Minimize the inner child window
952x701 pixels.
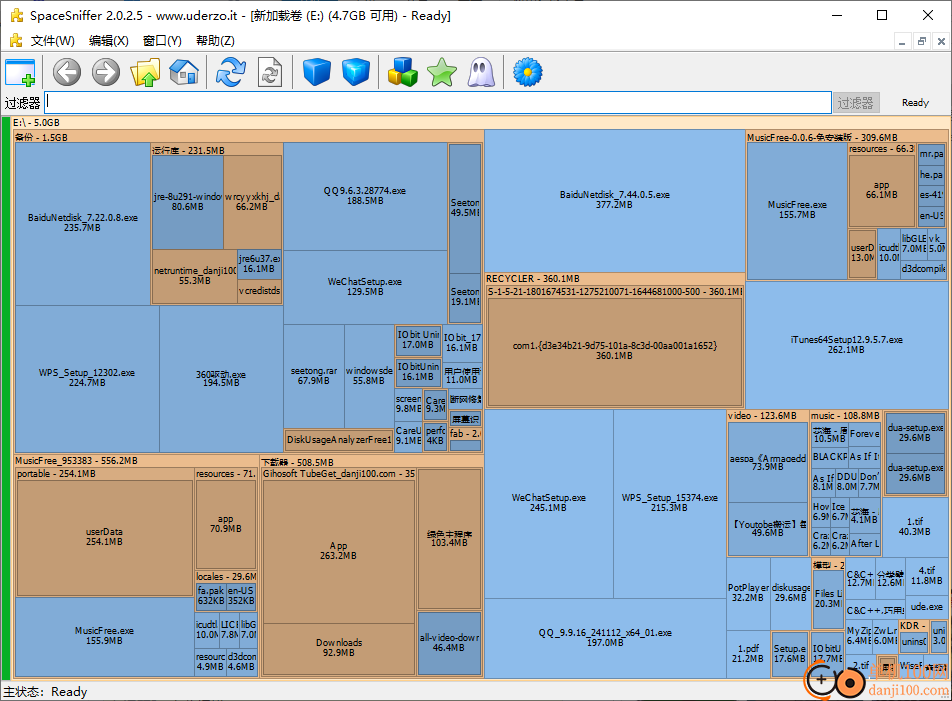[x=902, y=41]
